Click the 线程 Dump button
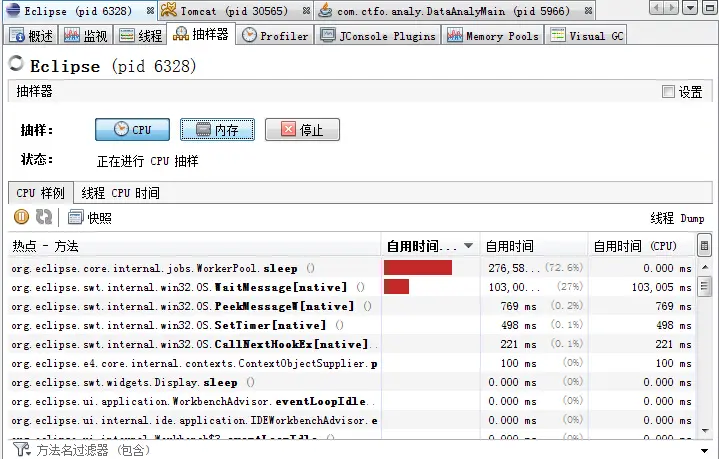The width and height of the screenshot is (719, 459). pos(677,218)
